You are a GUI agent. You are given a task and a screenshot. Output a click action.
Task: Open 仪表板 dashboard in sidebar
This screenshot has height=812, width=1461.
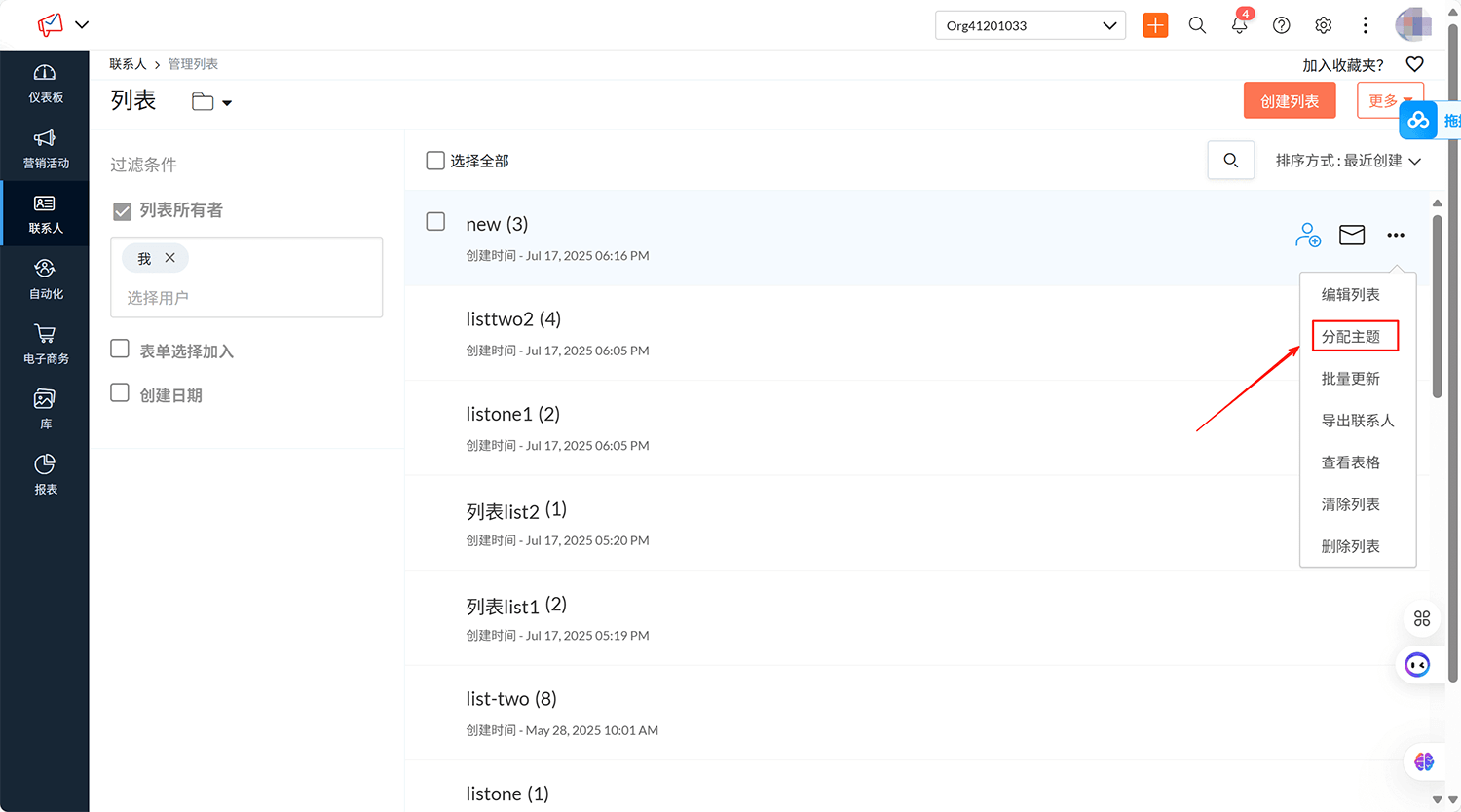(x=45, y=84)
